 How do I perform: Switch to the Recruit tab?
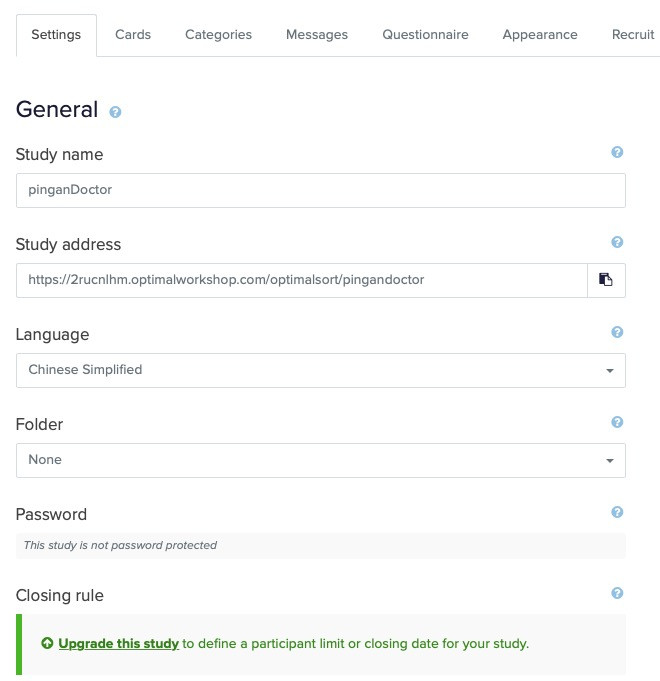coord(633,35)
